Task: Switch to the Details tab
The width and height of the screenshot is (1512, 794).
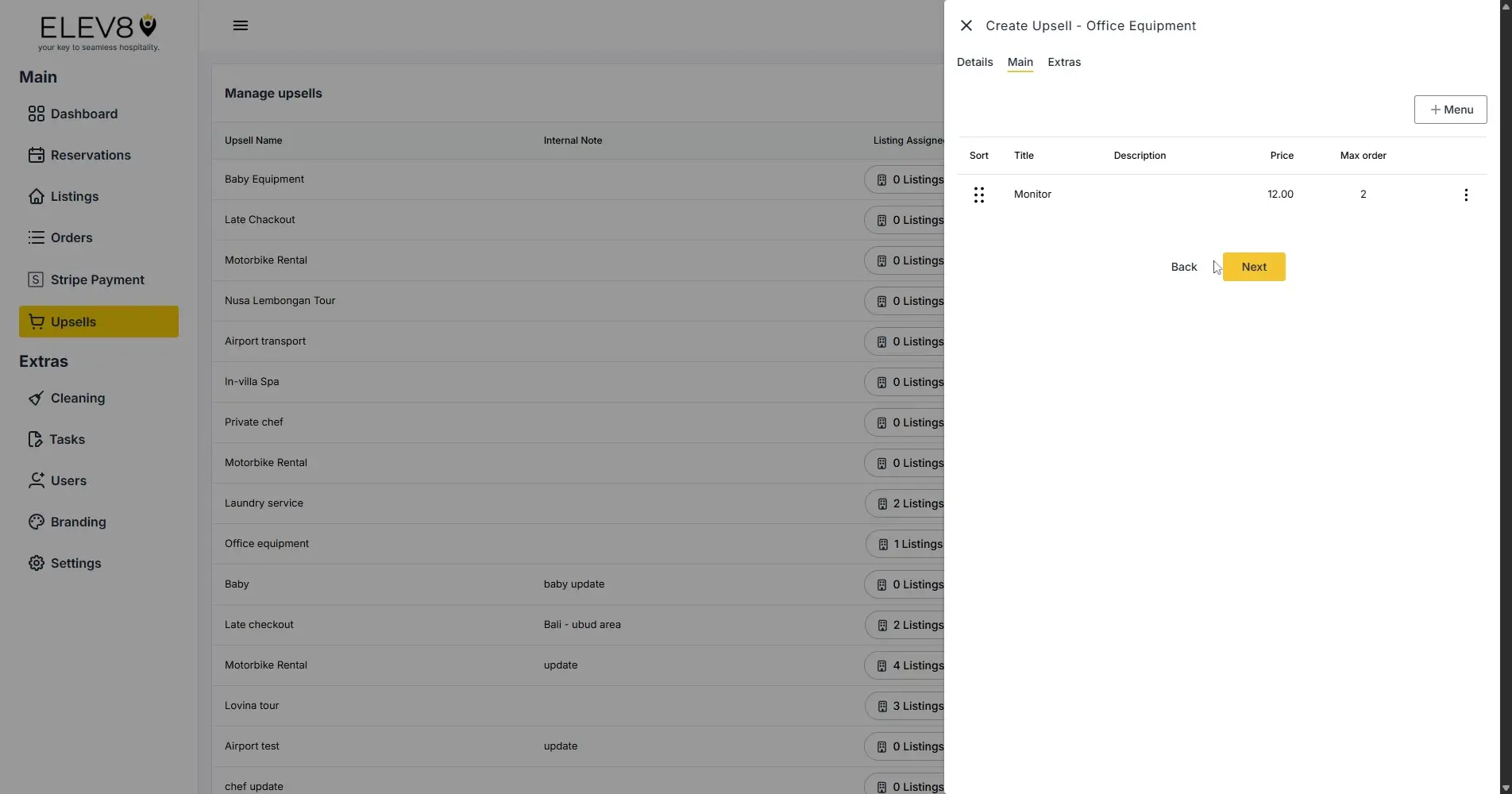Action: tap(974, 62)
